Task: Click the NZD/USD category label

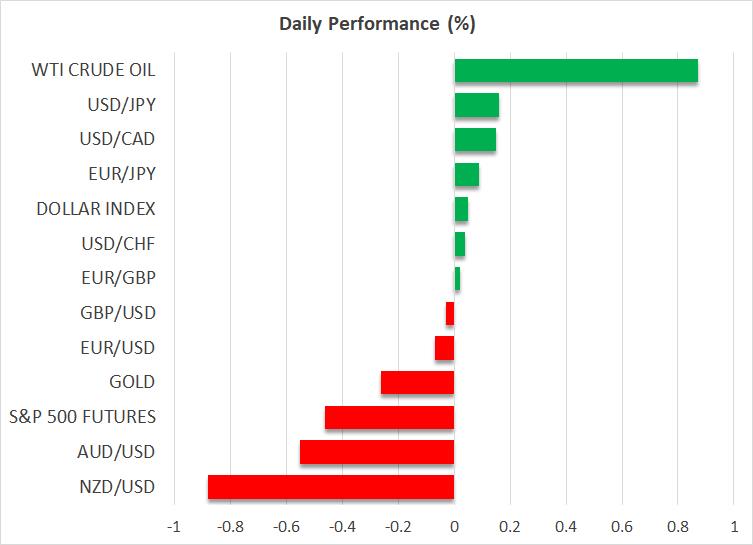Action: point(120,487)
